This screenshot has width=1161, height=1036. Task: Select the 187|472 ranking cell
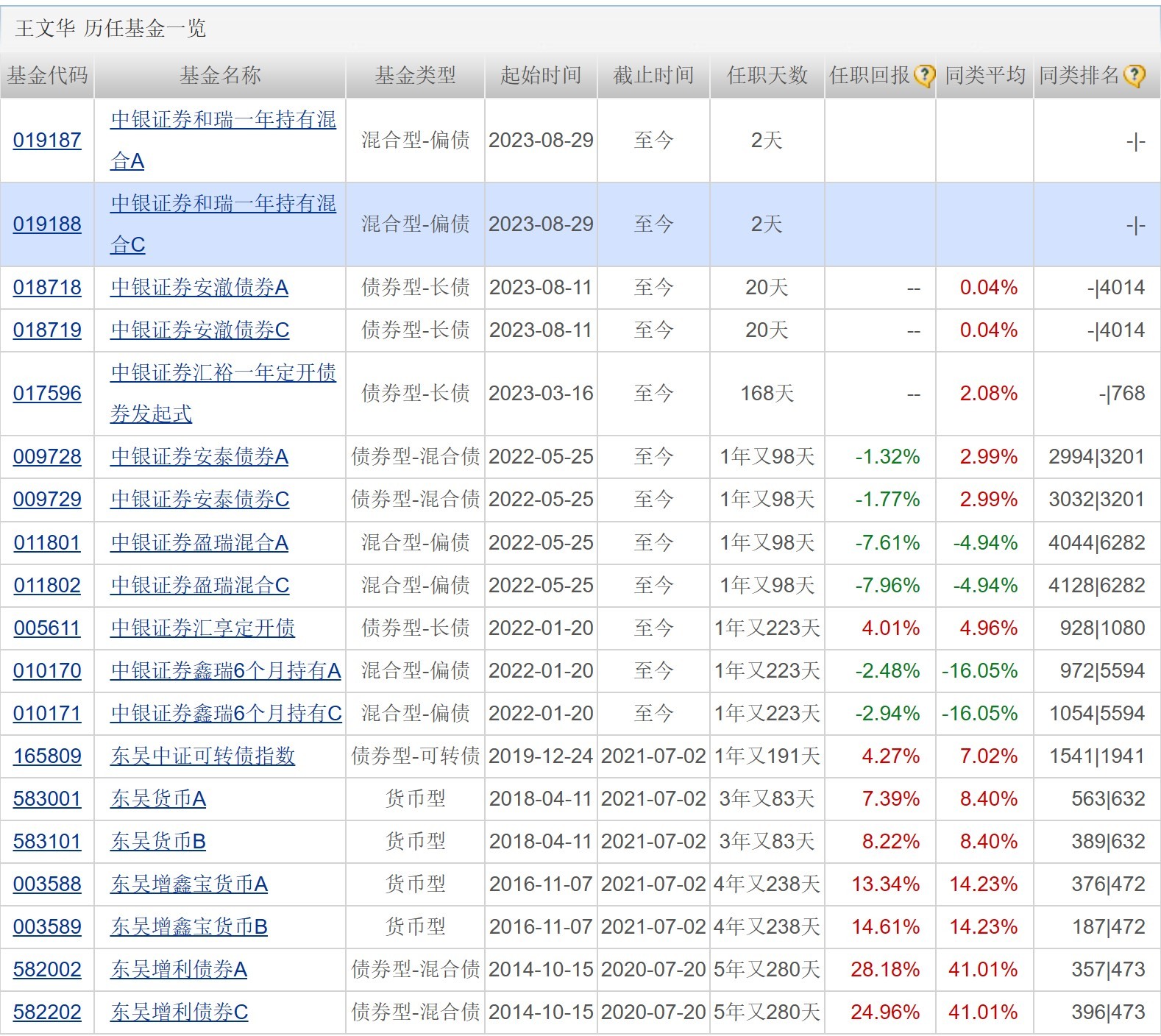coord(1109,926)
